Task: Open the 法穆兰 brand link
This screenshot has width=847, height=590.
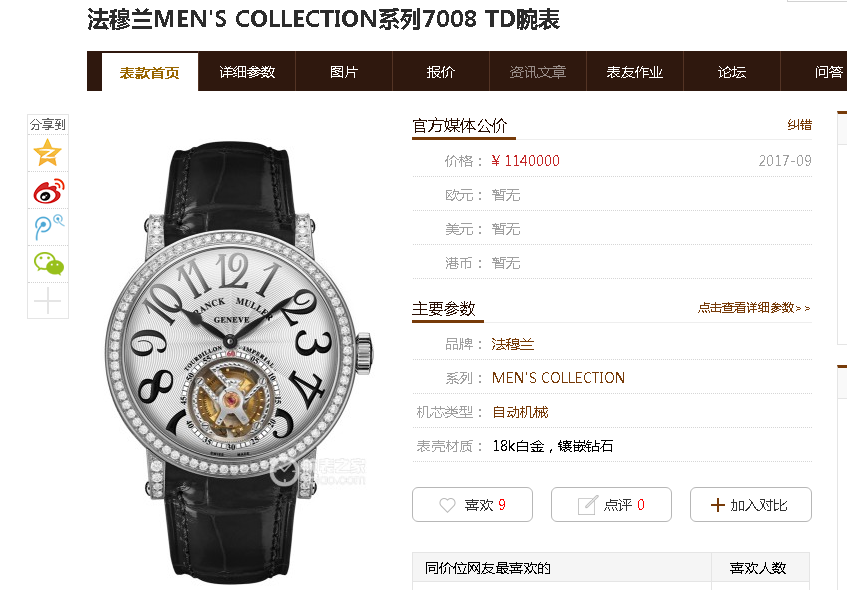Action: [x=513, y=344]
